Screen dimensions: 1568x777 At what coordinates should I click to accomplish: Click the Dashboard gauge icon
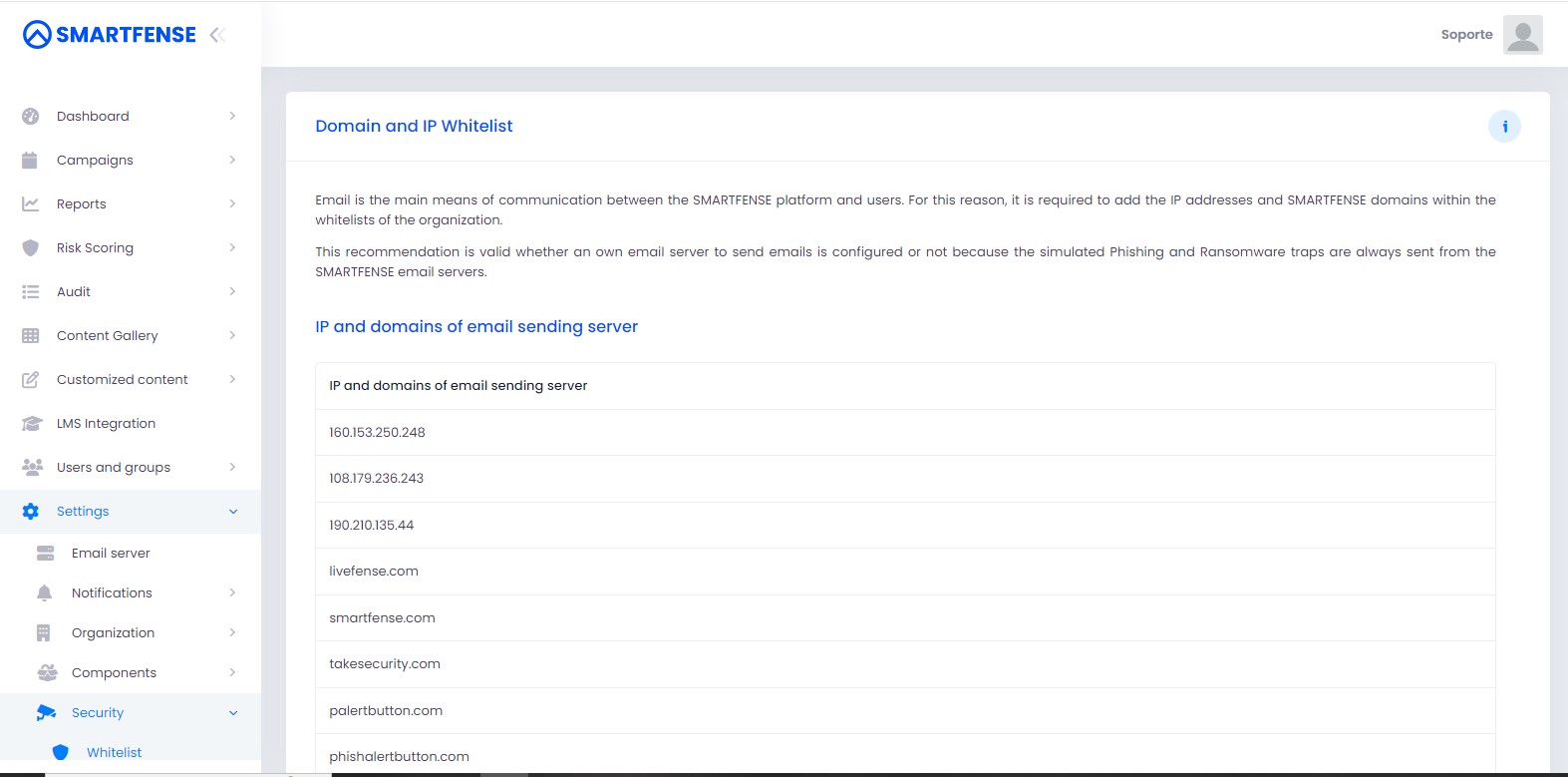pyautogui.click(x=31, y=116)
